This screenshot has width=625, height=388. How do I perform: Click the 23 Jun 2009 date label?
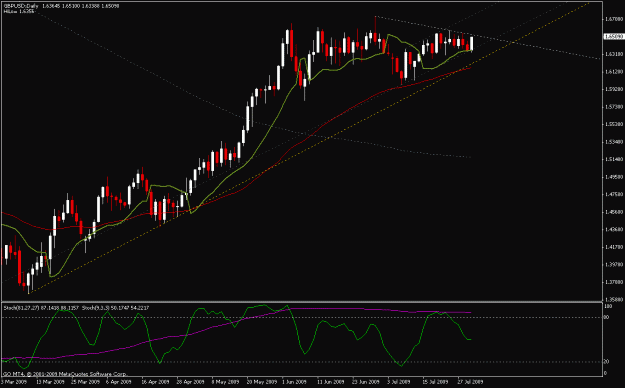366,382
